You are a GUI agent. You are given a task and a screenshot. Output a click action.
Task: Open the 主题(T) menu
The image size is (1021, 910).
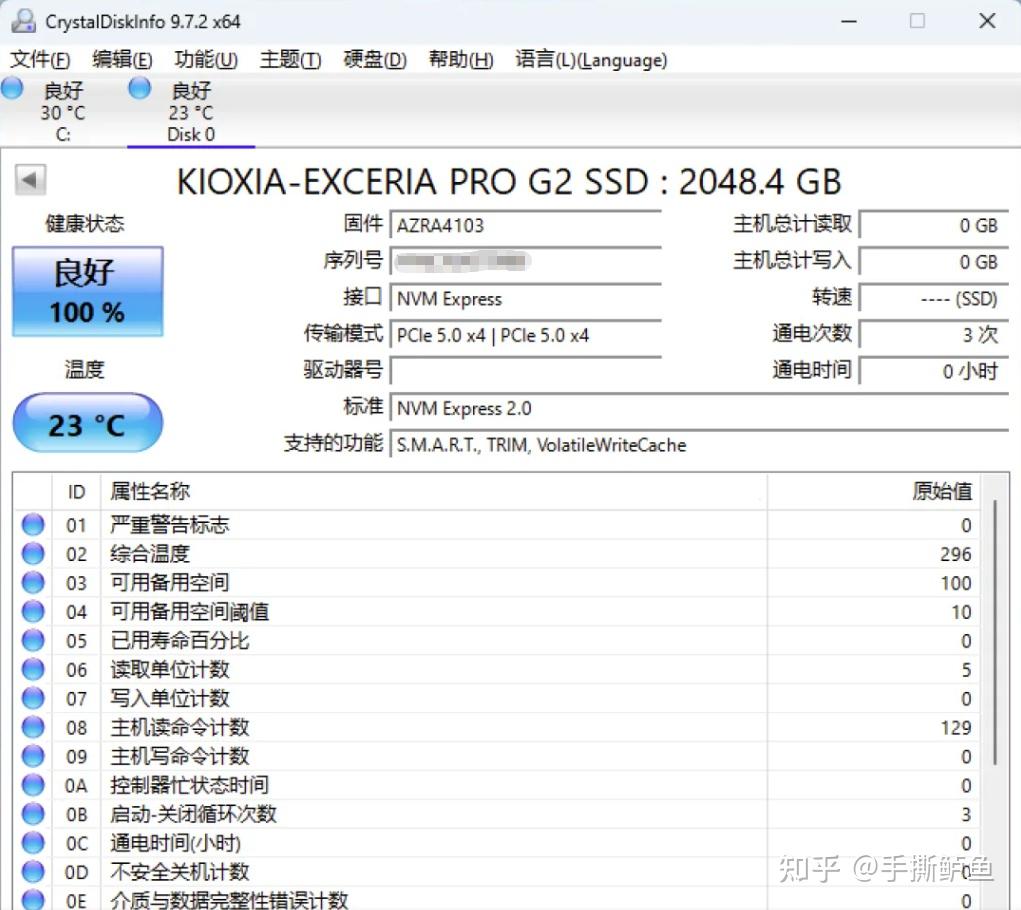(x=290, y=60)
